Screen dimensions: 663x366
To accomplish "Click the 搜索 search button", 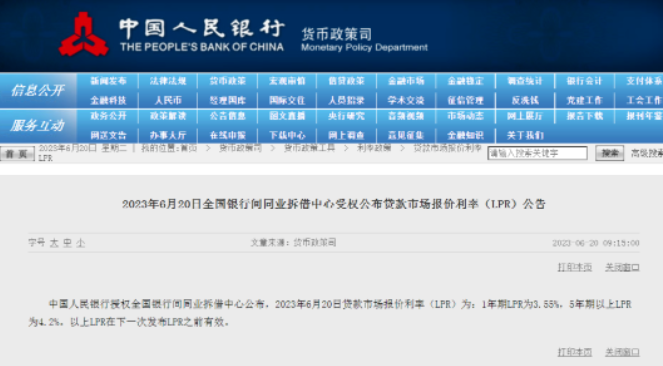I will (x=610, y=153).
